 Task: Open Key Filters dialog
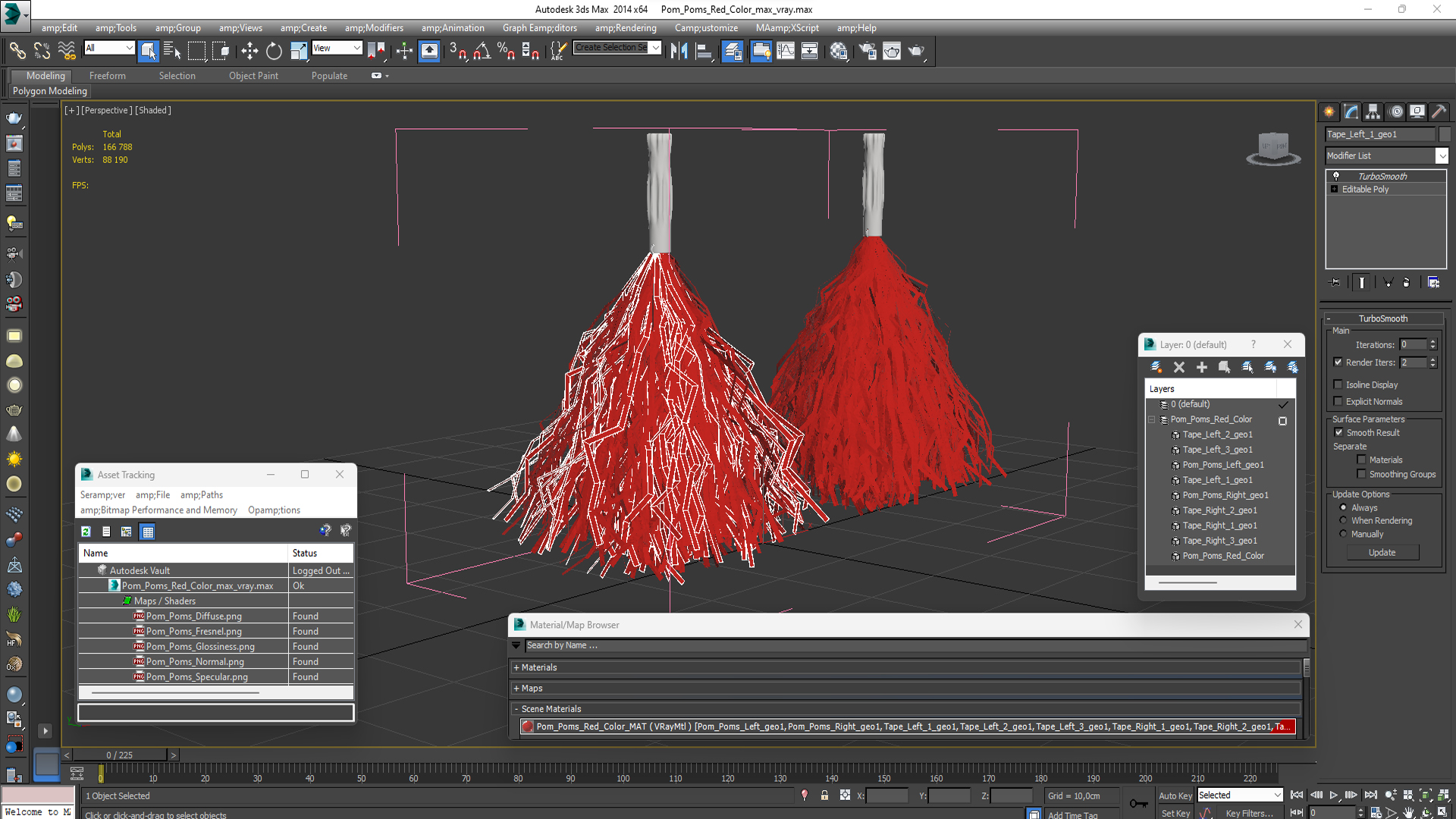[1249, 813]
